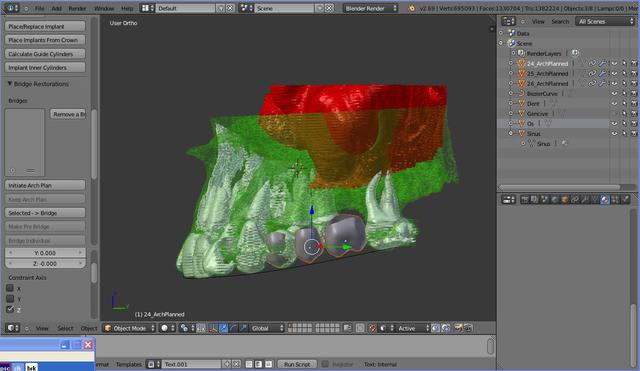Hide the Sinus object with eye icon
The width and height of the screenshot is (640, 371).
[614, 133]
